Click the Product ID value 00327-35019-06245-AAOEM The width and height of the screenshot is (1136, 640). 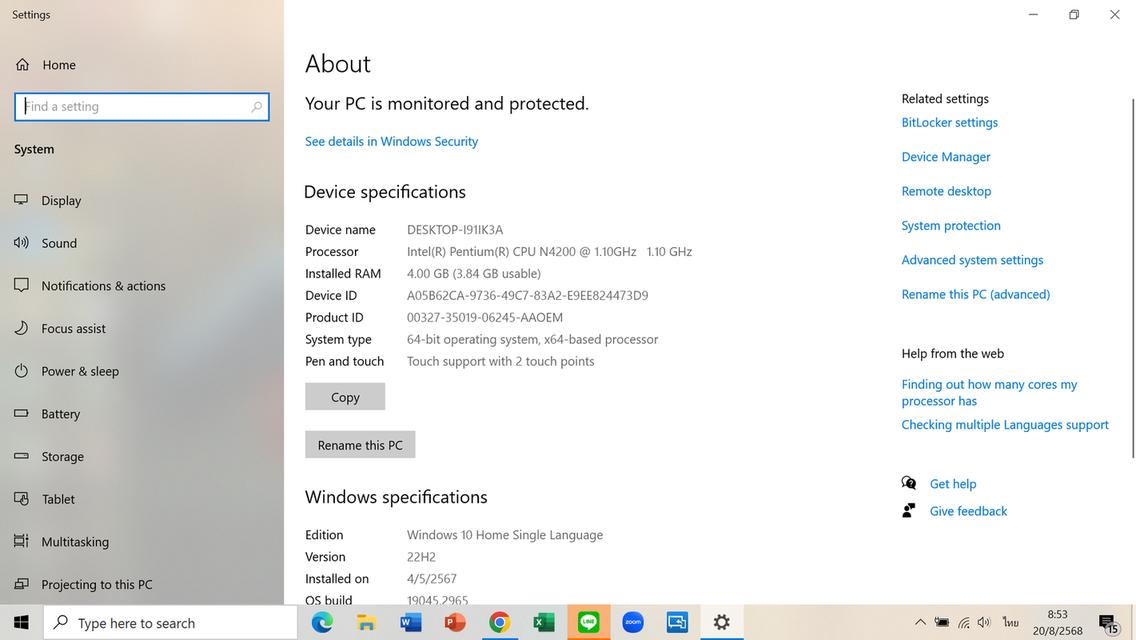[x=485, y=317]
